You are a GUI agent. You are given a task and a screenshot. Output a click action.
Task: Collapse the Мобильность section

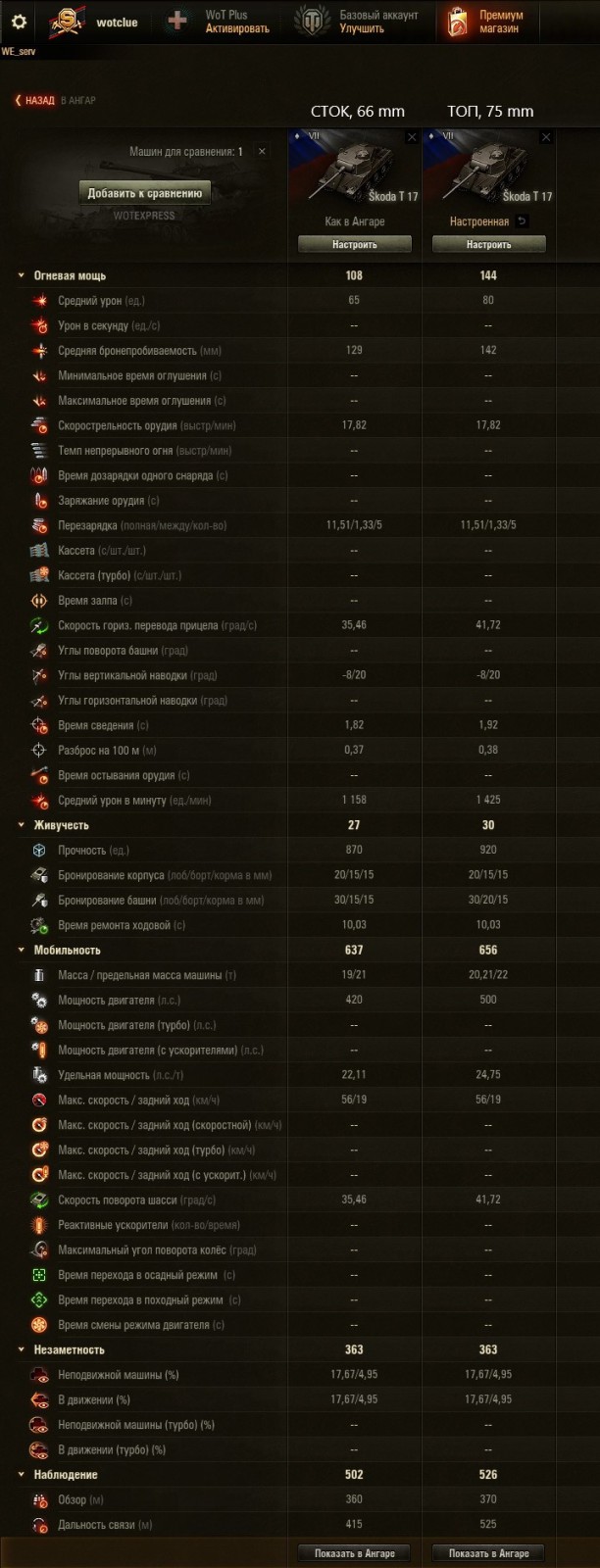coord(21,951)
